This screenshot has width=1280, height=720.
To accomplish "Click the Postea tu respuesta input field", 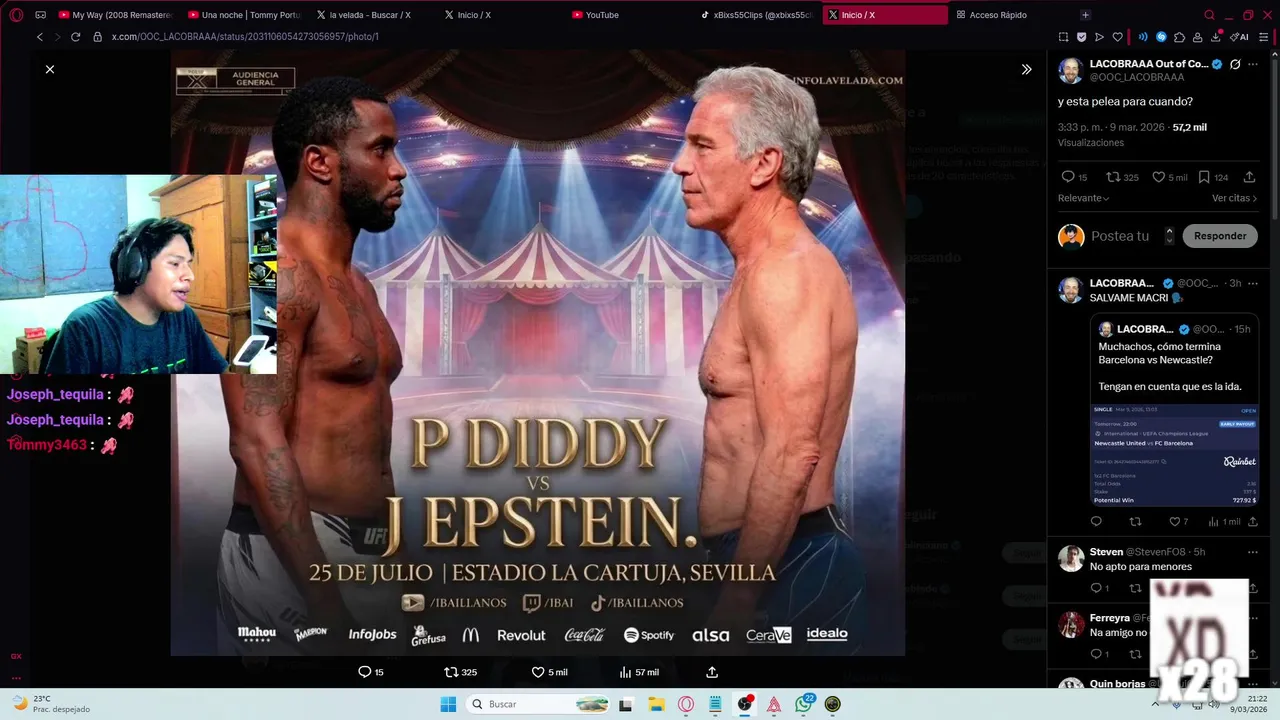I will pyautogui.click(x=1120, y=236).
